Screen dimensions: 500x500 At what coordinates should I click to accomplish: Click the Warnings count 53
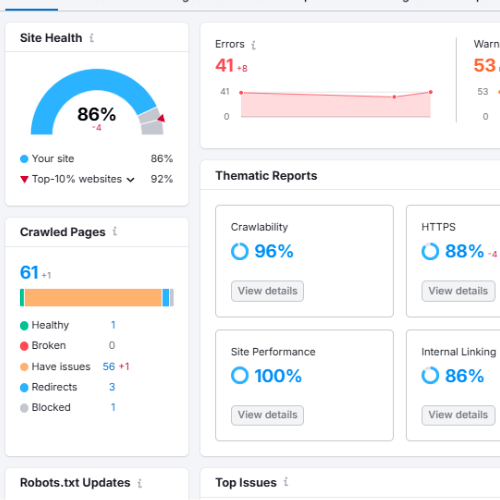pos(485,65)
